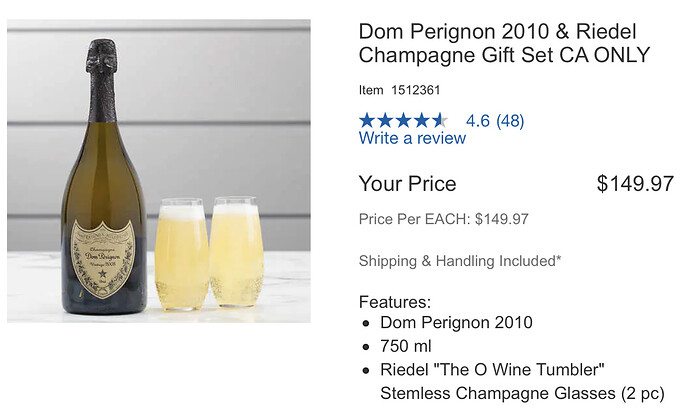Click the 750 ml feature bullet
Viewport: 690px width, 414px height.
tap(406, 346)
